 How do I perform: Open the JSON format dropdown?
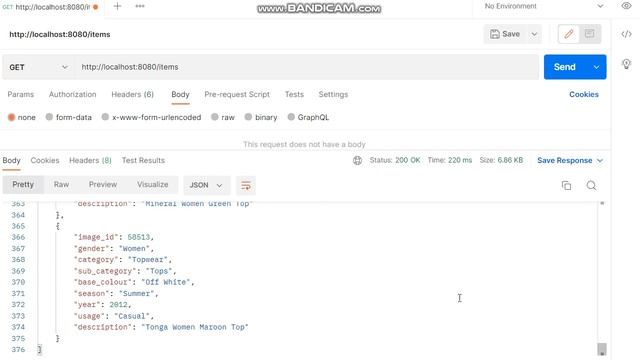207,185
